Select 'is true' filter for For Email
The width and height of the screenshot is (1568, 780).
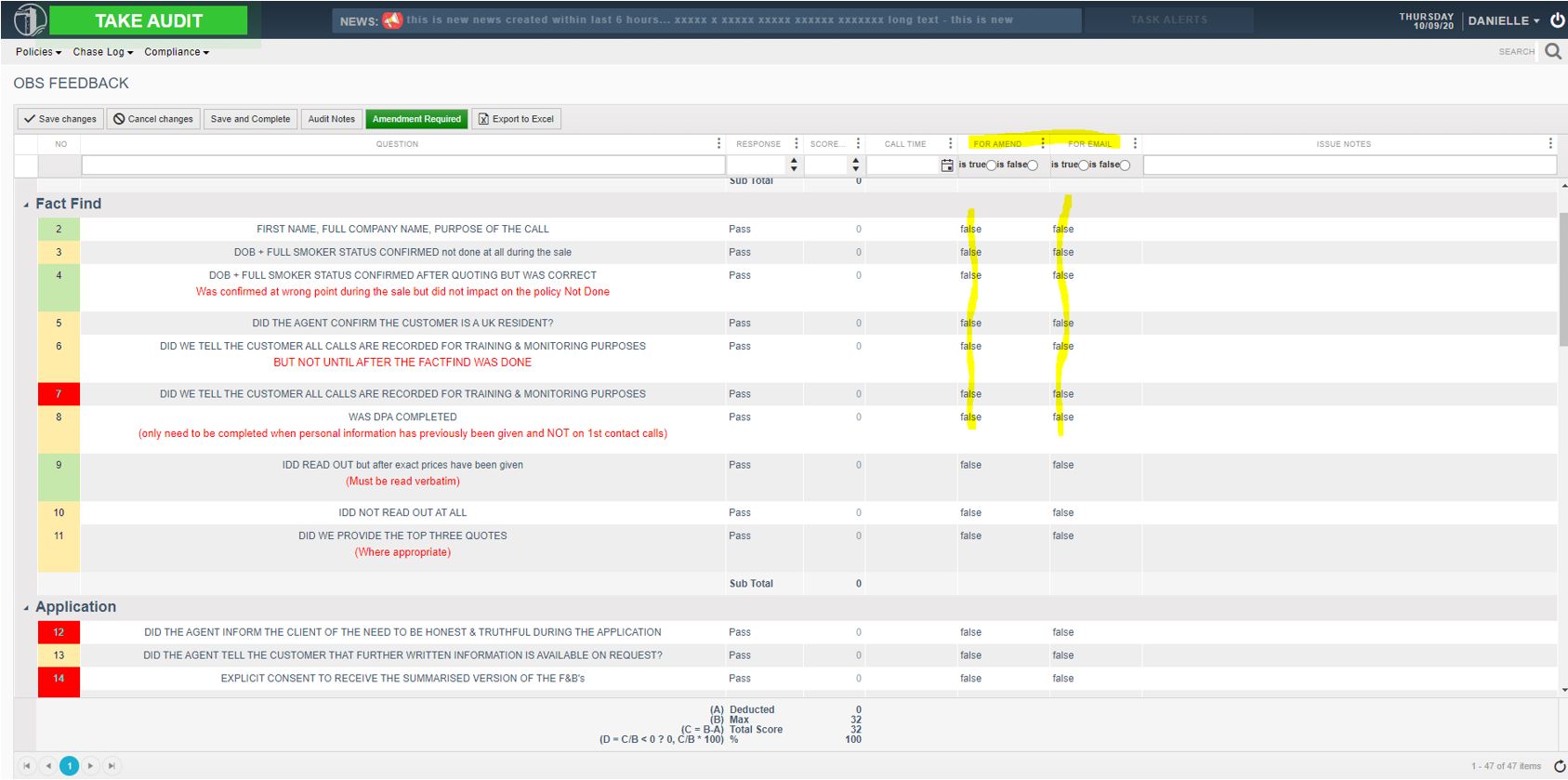[1083, 165]
